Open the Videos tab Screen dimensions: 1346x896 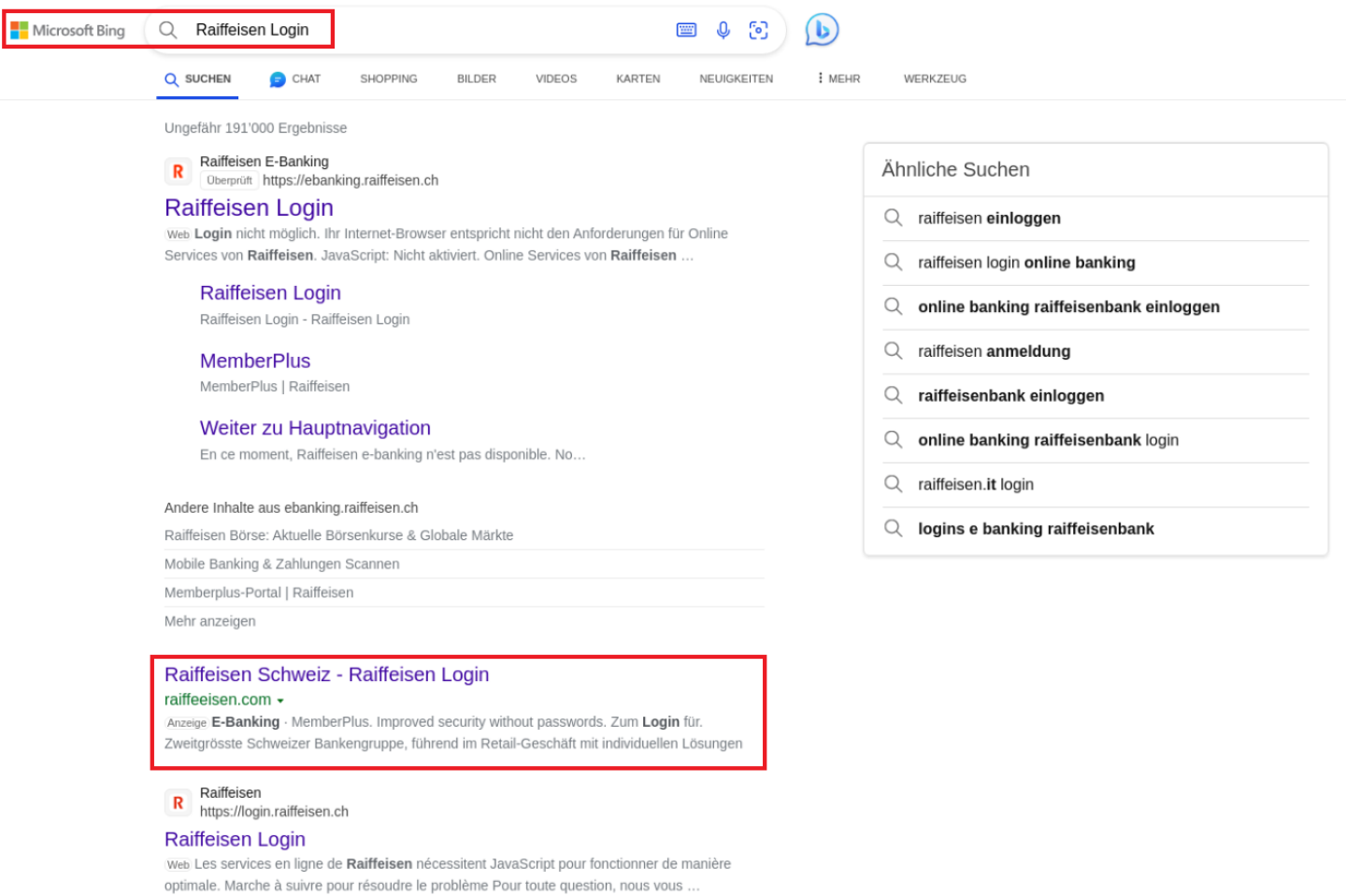pyautogui.click(x=556, y=79)
